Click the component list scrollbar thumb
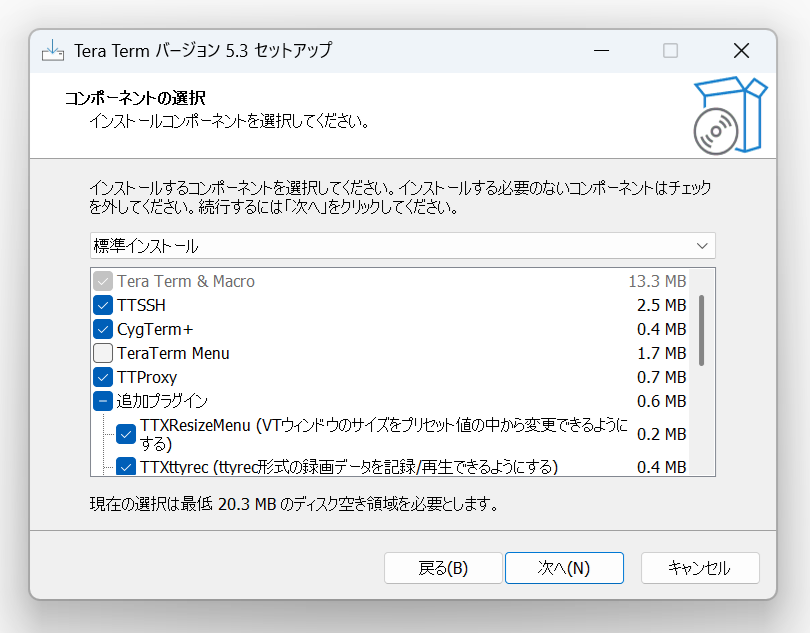The width and height of the screenshot is (810, 633). pyautogui.click(x=701, y=330)
